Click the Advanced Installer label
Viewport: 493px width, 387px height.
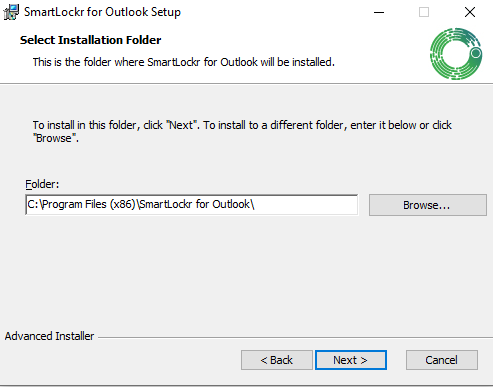[x=49, y=336]
